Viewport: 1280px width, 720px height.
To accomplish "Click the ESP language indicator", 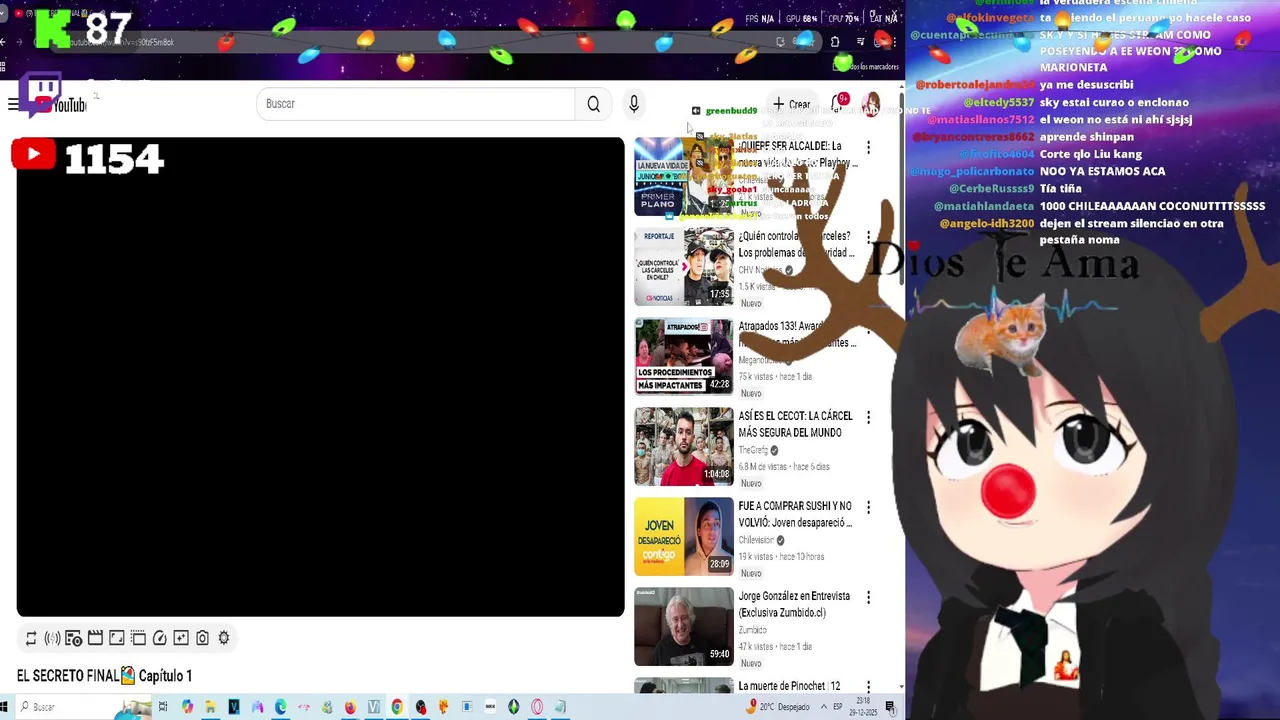I will (838, 706).
